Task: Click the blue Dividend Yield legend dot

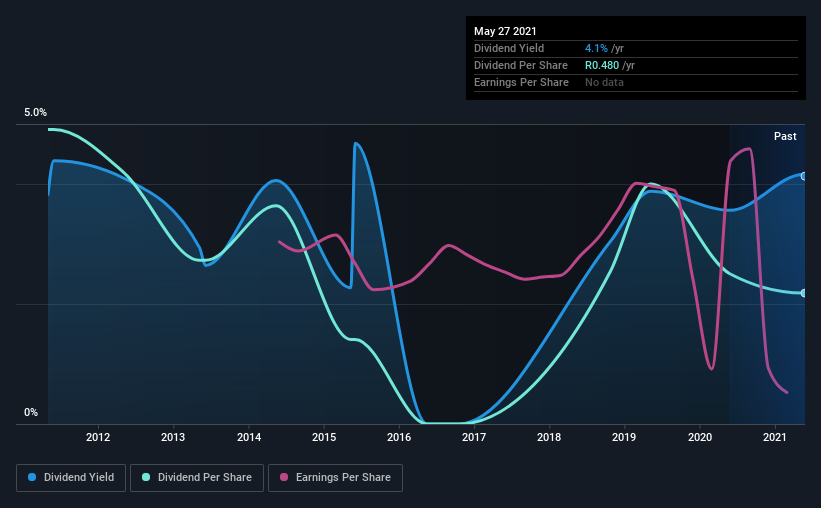Action: point(32,477)
